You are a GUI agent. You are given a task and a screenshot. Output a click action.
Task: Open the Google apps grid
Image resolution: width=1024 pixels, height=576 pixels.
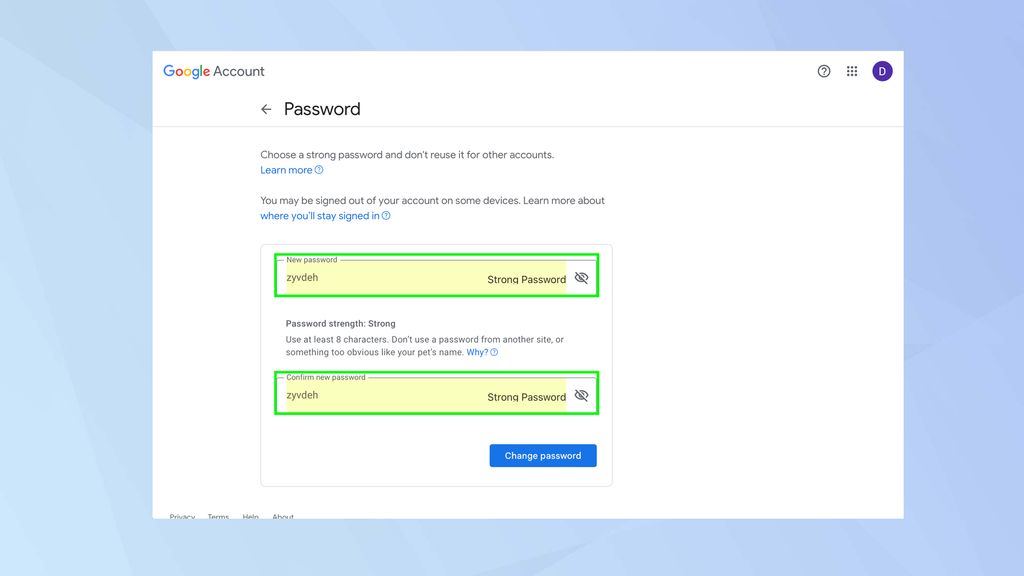tap(852, 71)
